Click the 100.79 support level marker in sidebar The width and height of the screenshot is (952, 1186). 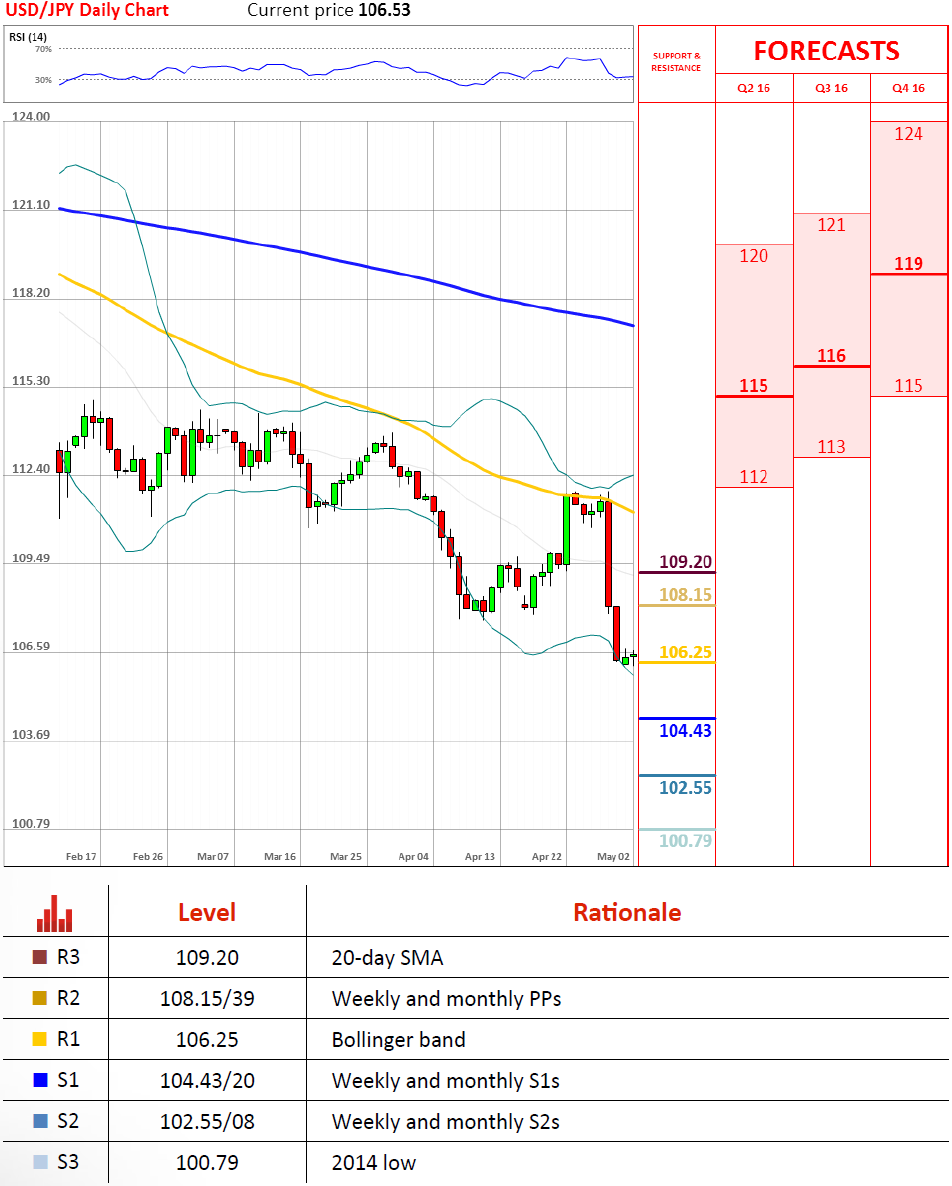coord(685,841)
